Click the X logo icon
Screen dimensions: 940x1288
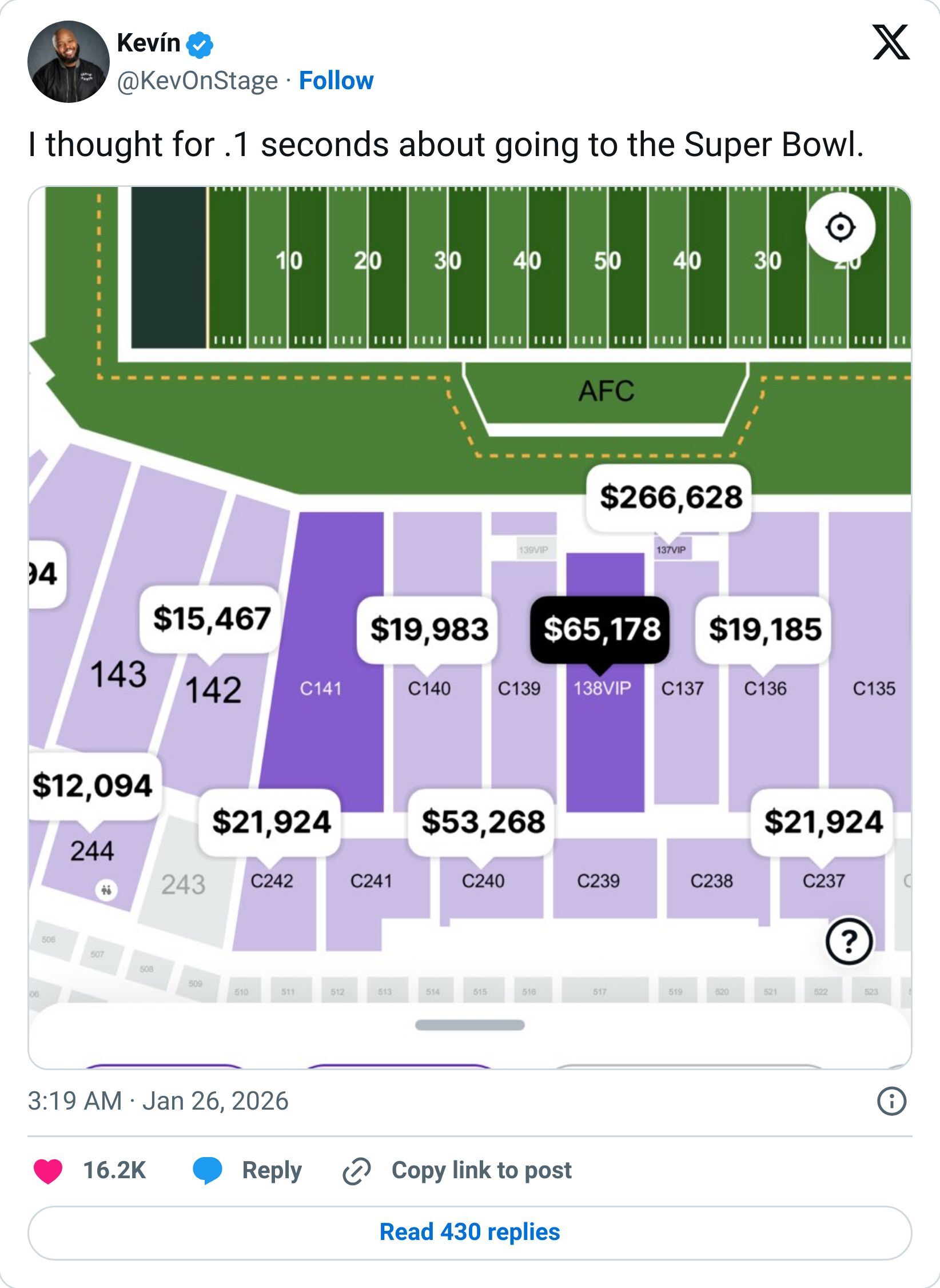891,43
